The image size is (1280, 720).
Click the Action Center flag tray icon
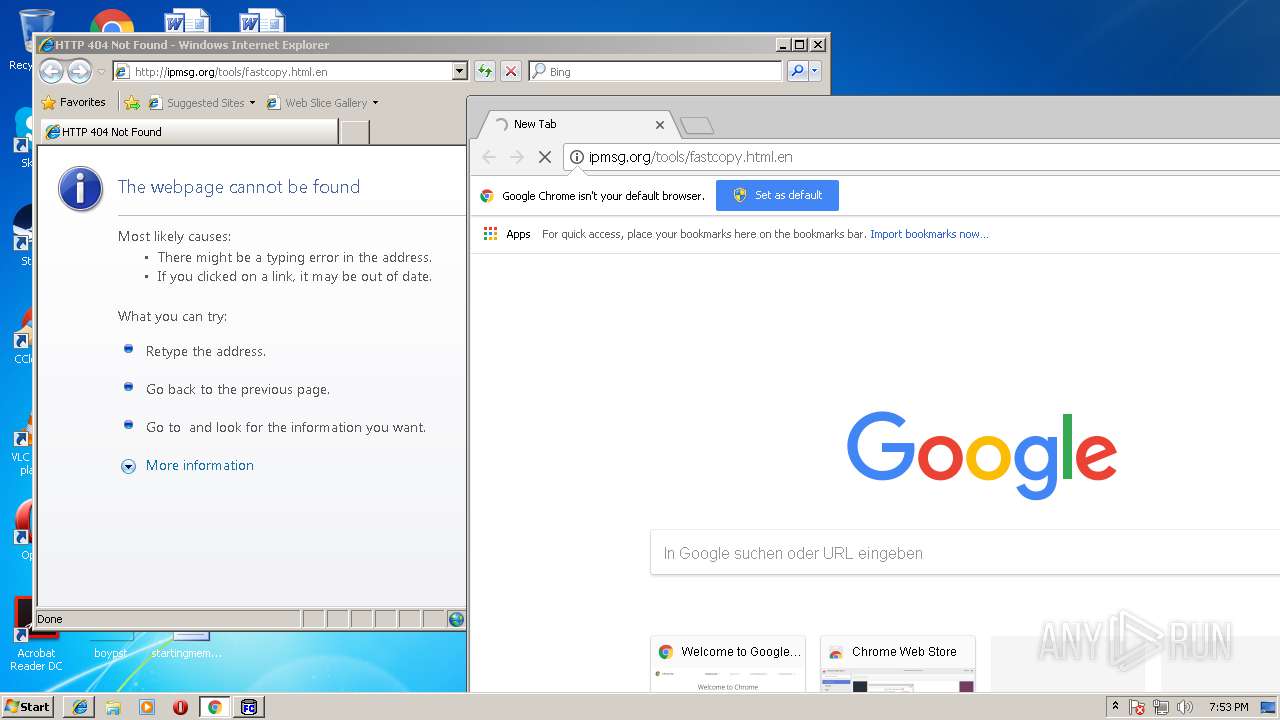pyautogui.click(x=1138, y=707)
